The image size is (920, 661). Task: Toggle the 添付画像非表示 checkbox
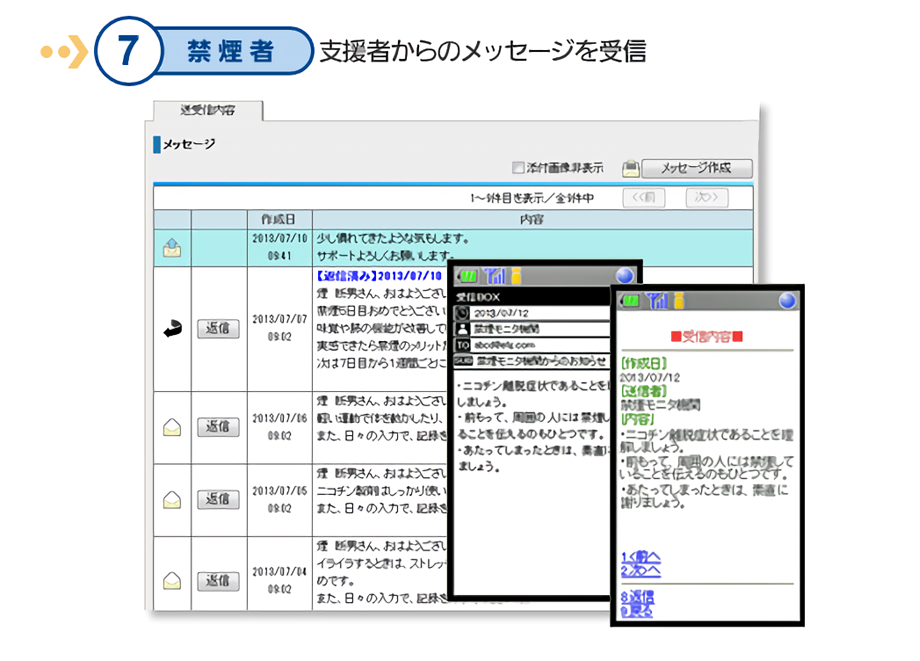tap(517, 168)
